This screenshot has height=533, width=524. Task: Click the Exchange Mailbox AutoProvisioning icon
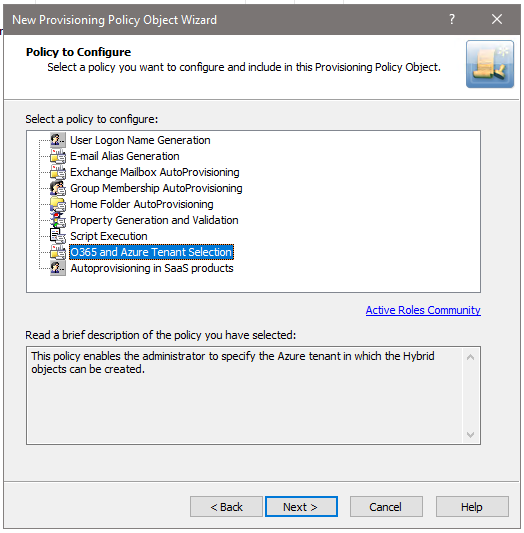coord(58,172)
